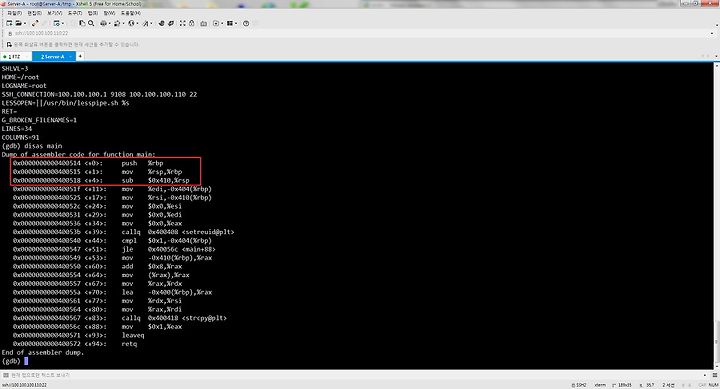720x389 pixels.
Task: Open the Tab menu
Action: click(x=93, y=13)
